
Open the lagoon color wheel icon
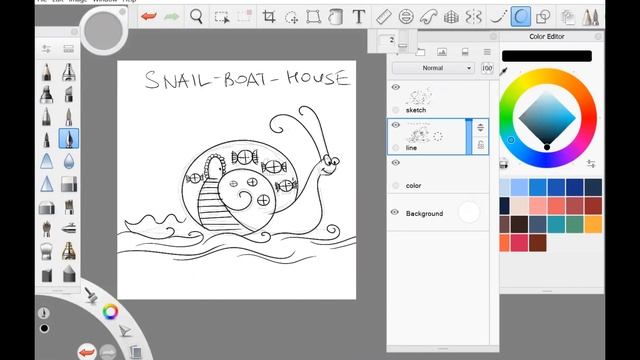click(x=110, y=312)
